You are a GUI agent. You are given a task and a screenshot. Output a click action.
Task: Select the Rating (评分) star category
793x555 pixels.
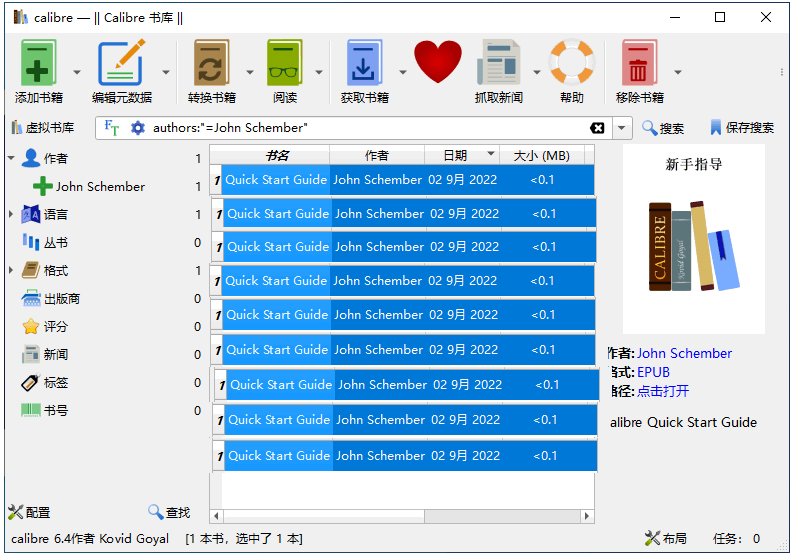click(56, 327)
